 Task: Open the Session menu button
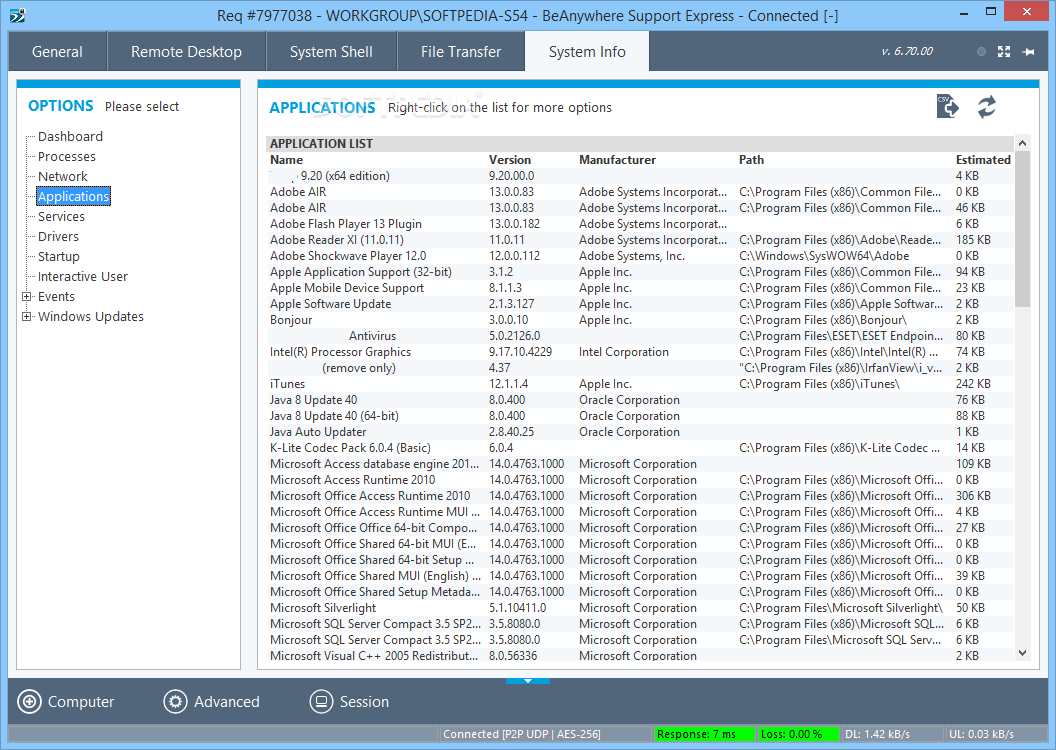coord(350,702)
